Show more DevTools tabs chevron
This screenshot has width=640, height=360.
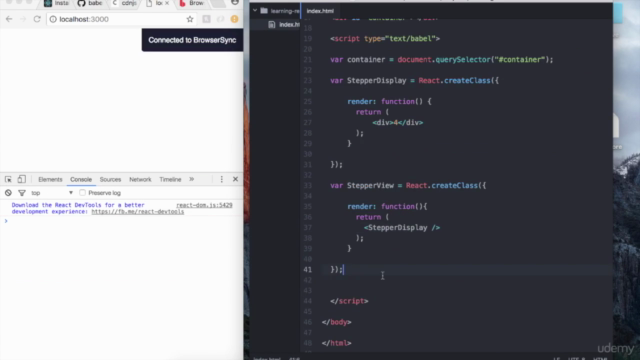click(191, 179)
